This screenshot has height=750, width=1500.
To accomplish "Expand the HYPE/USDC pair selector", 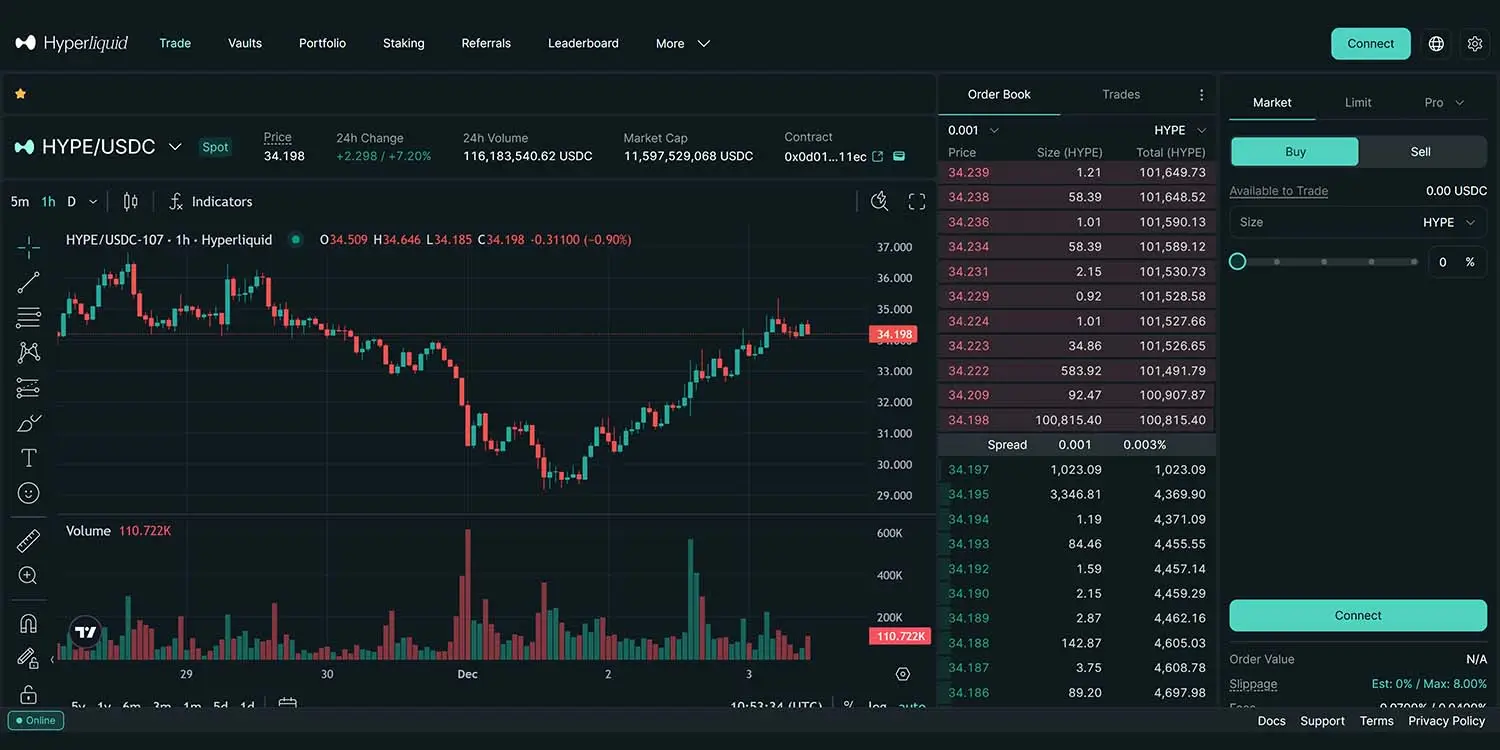I will [x=175, y=147].
